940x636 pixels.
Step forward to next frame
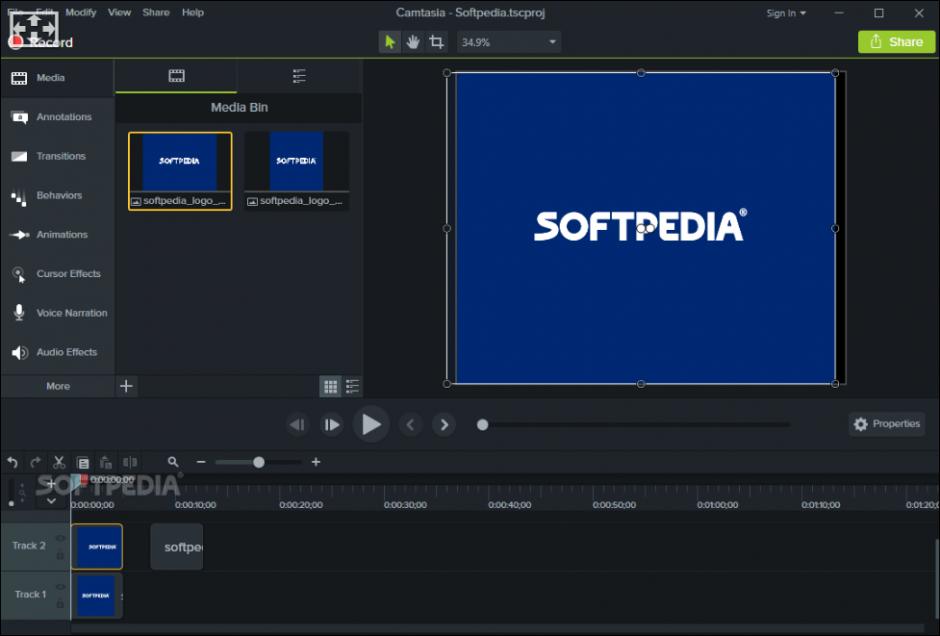click(332, 425)
